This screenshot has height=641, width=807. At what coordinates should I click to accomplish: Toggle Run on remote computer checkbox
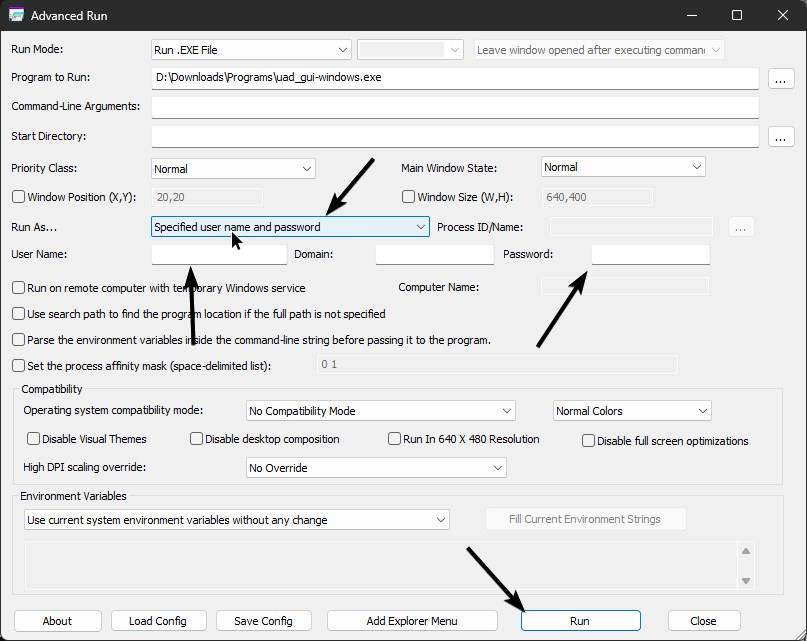pos(18,288)
